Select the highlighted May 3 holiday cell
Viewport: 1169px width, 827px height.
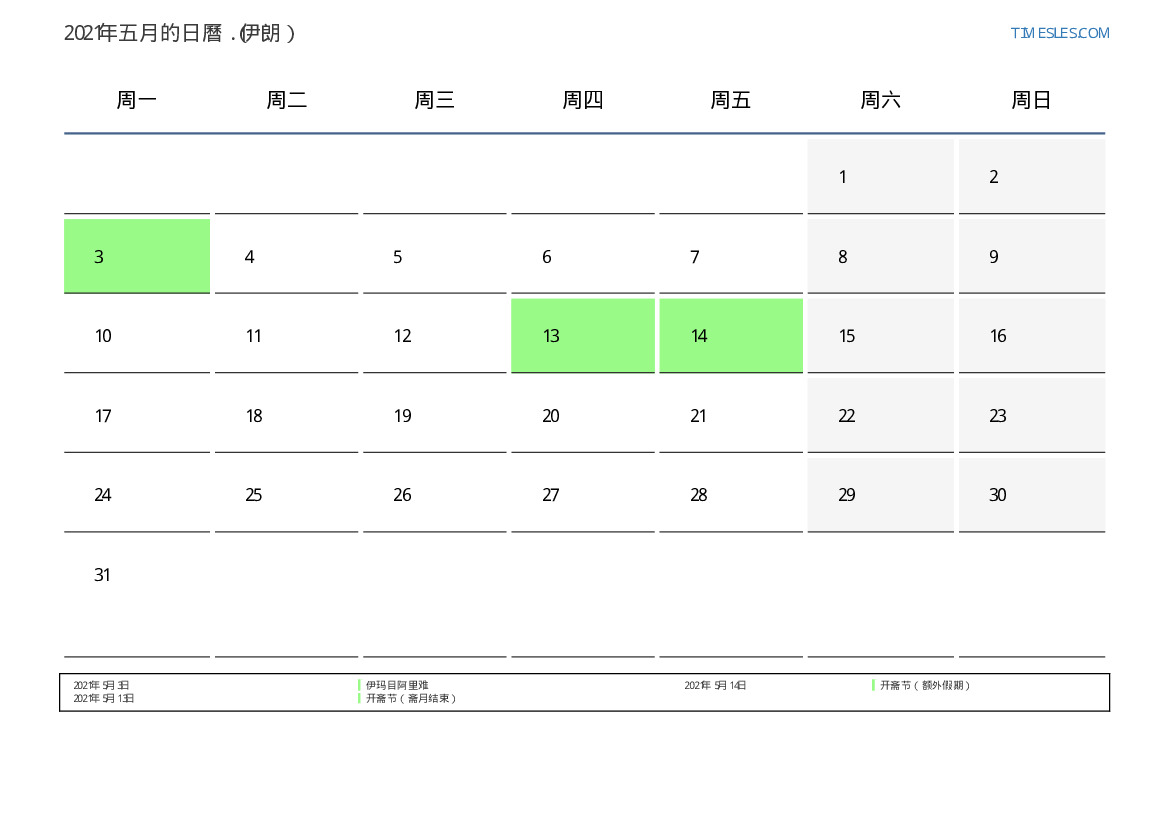point(137,256)
